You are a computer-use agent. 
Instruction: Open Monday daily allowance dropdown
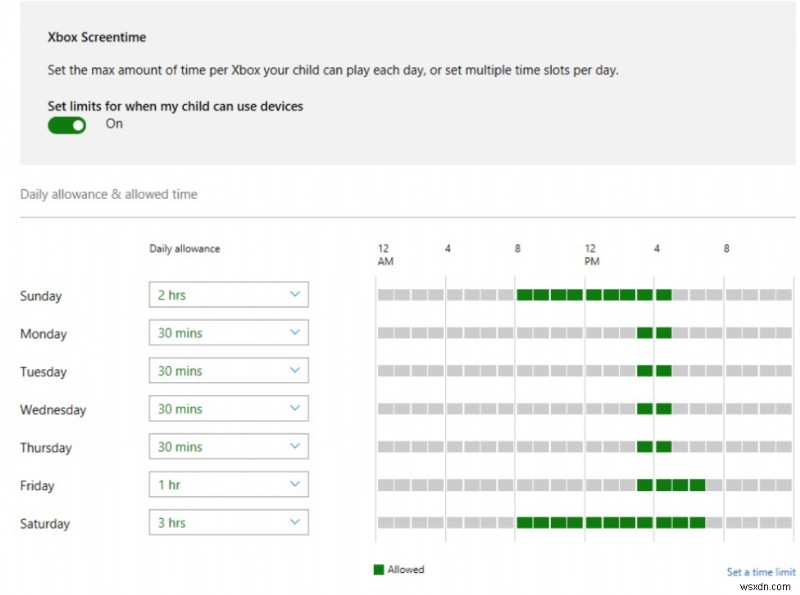228,333
